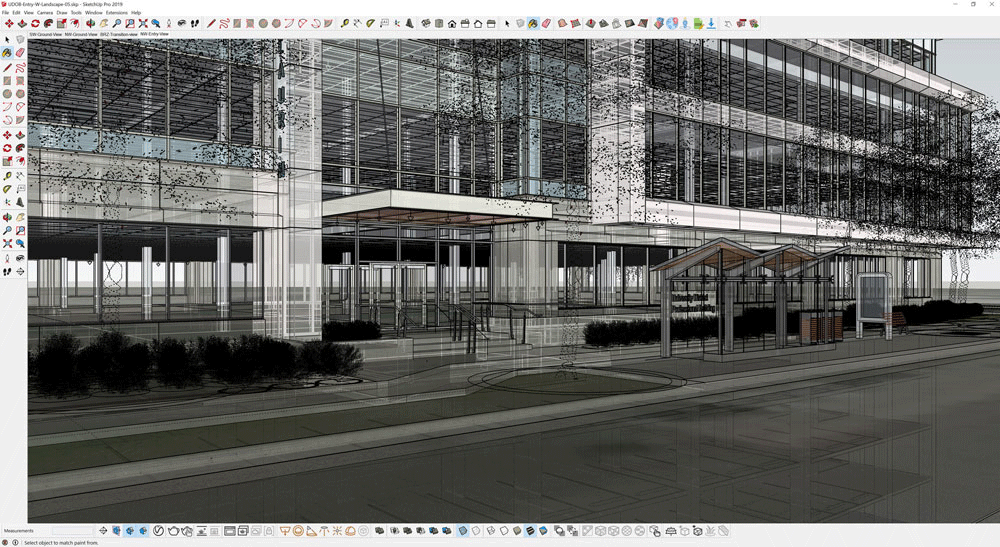
Task: Switch to the NW-Entry-View scene tab
Action: pyautogui.click(x=154, y=34)
